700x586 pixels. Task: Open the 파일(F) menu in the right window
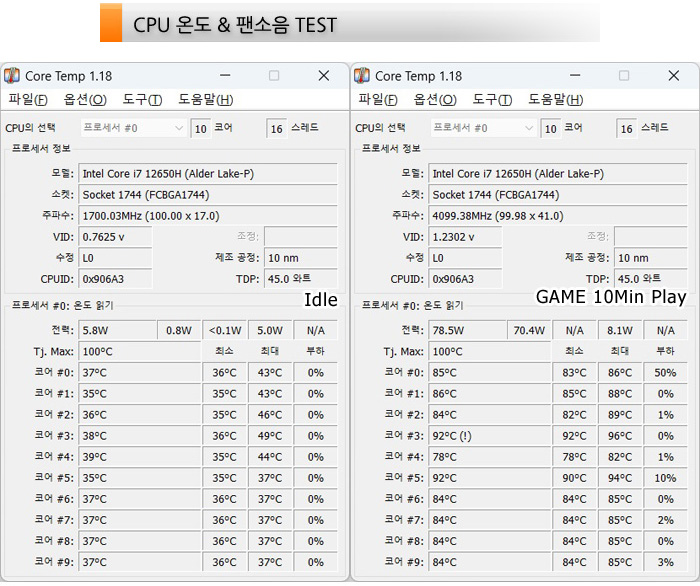tap(377, 99)
